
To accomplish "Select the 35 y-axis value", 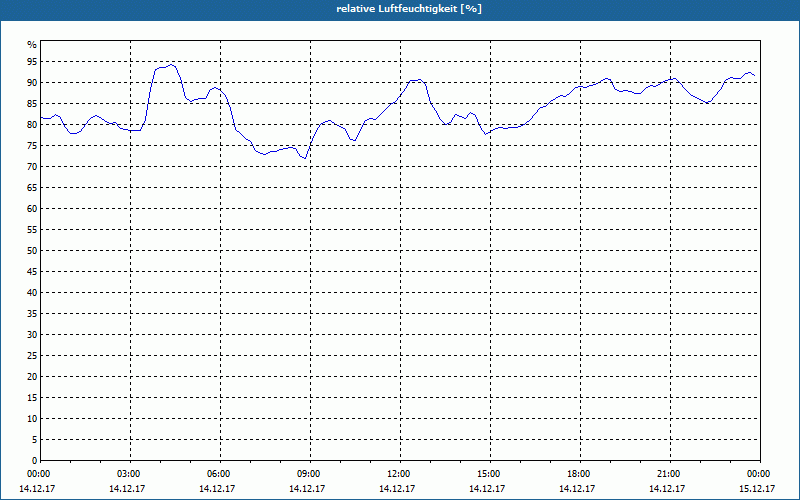I will tap(32, 314).
